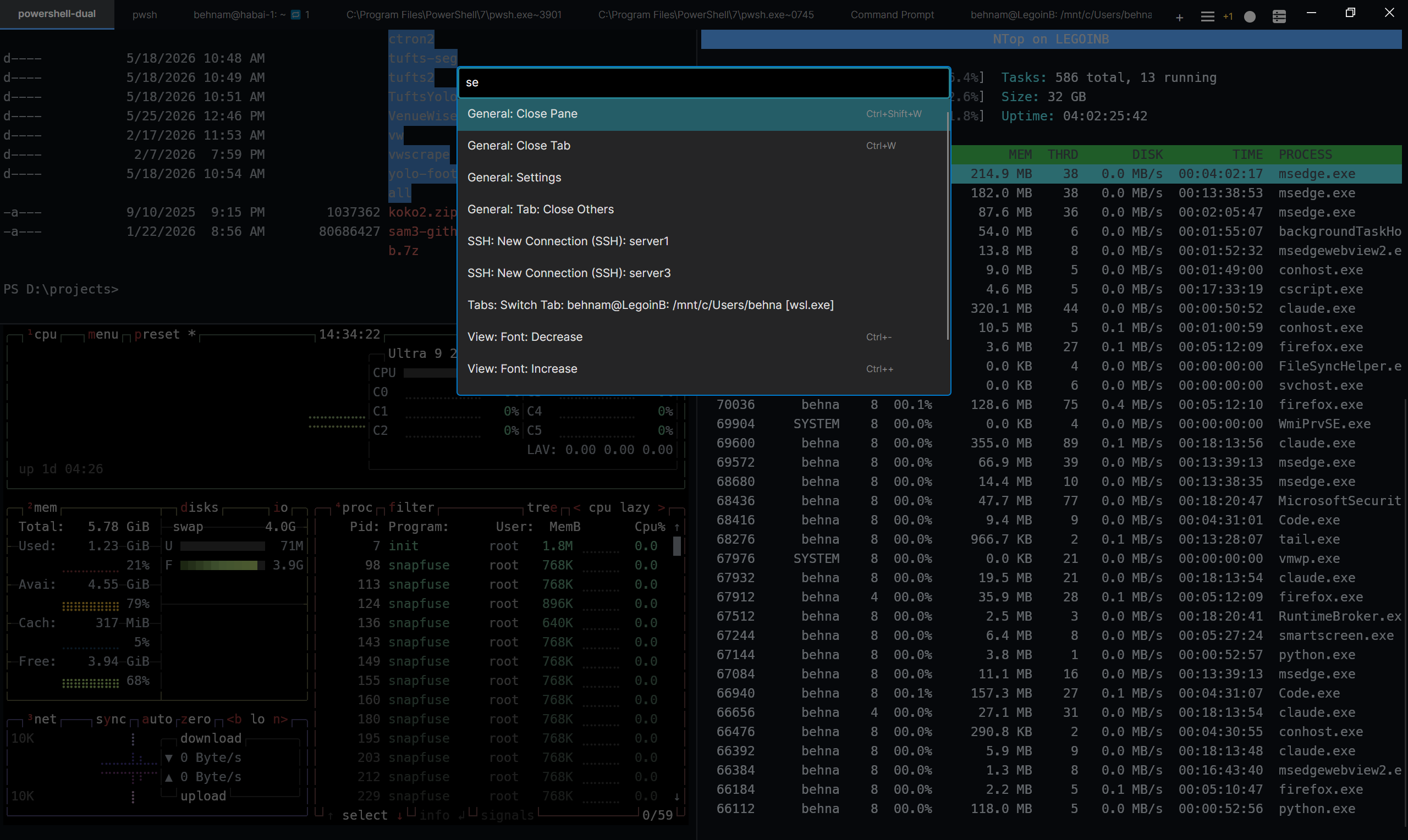Sort NTop by the DISK column header
Viewport: 1408px width, 840px height.
pos(1147,154)
